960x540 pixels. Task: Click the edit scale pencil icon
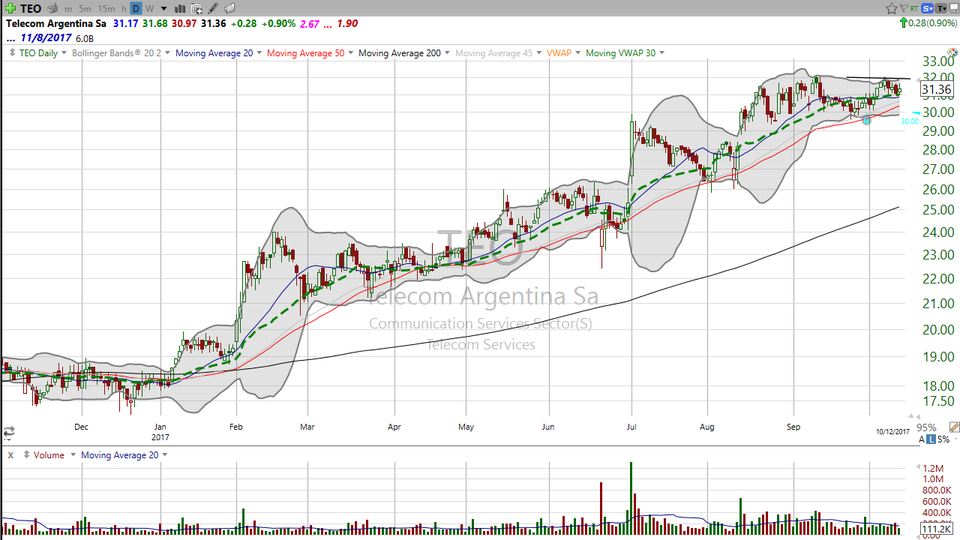[x=954, y=427]
